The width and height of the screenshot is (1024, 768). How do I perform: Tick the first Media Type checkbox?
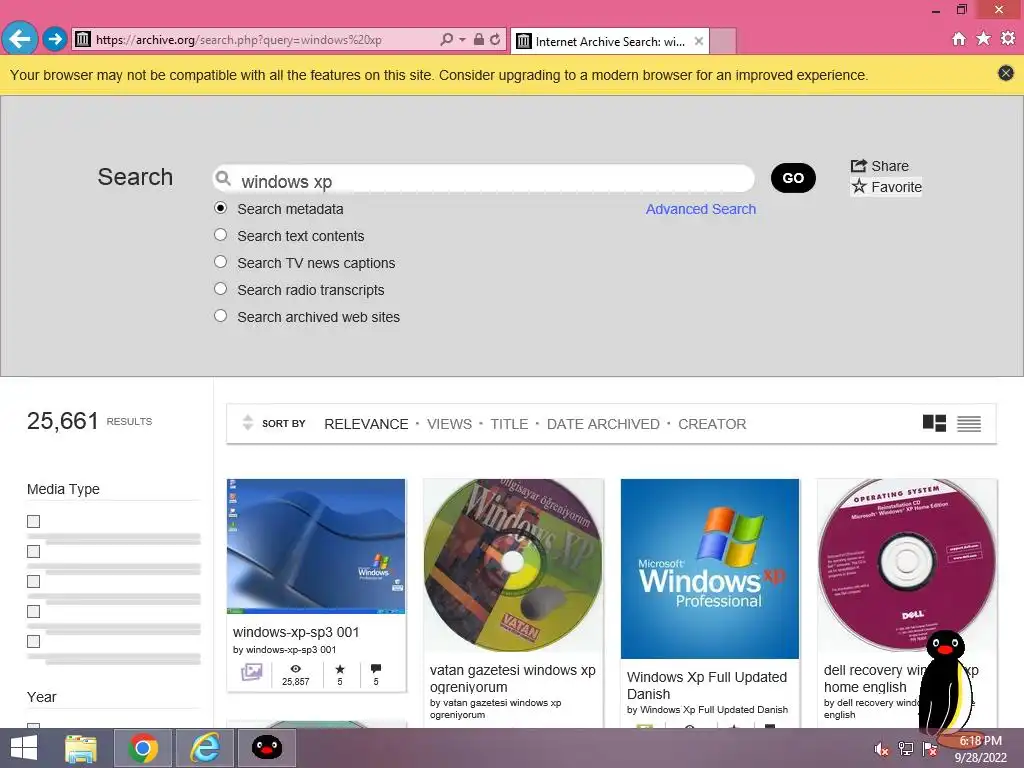(x=33, y=521)
